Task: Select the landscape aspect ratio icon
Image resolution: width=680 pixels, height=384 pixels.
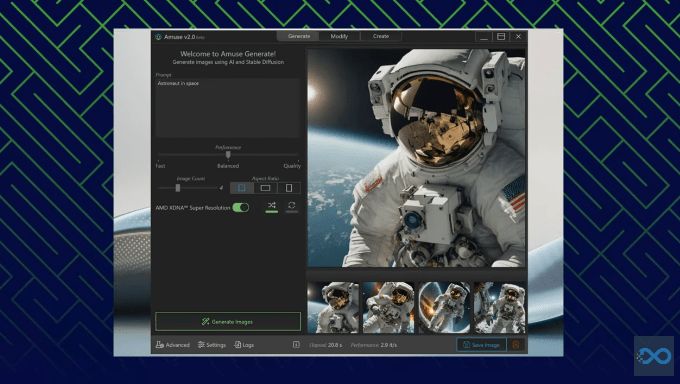Action: click(265, 188)
